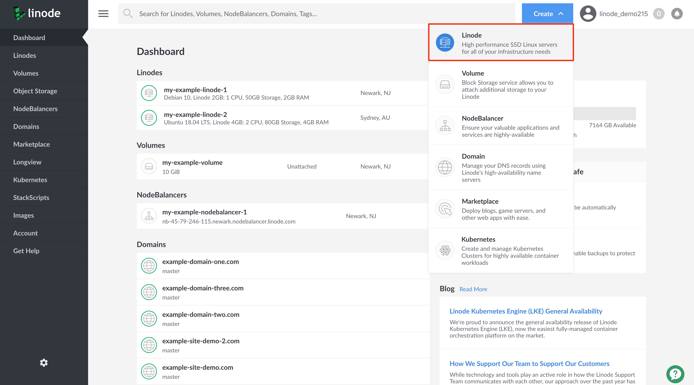Collapse the Create dropdown button
This screenshot has height=385, width=694.
pyautogui.click(x=547, y=14)
